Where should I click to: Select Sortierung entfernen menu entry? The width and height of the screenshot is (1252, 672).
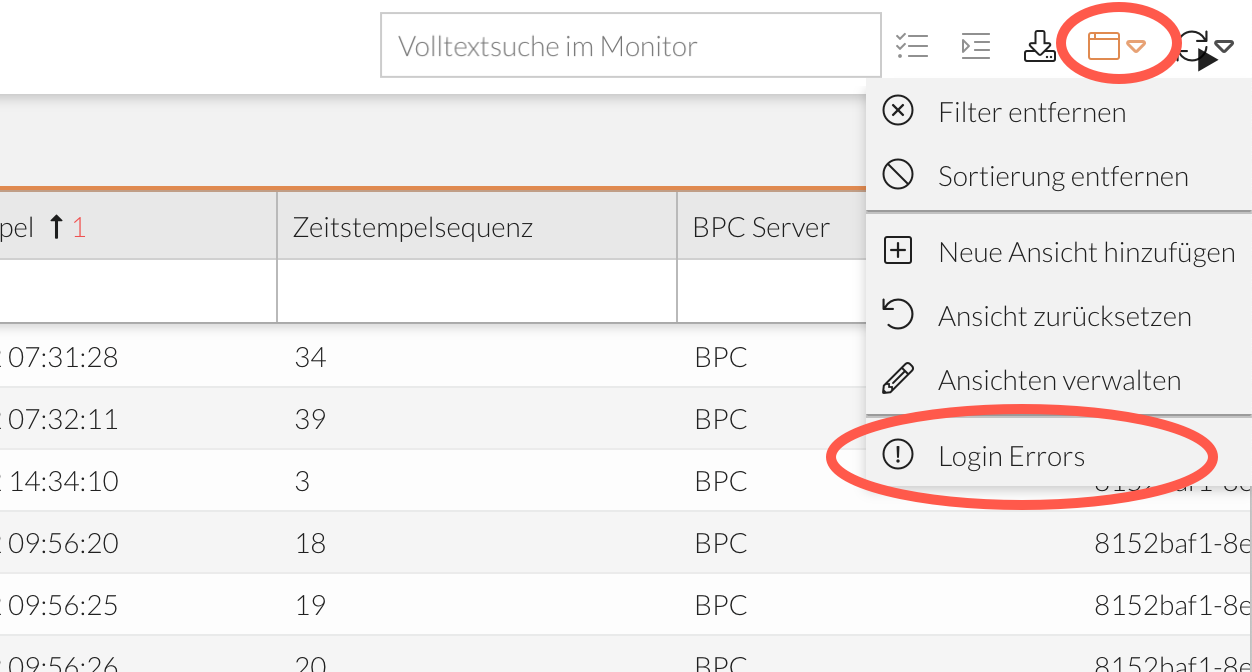pos(1063,175)
